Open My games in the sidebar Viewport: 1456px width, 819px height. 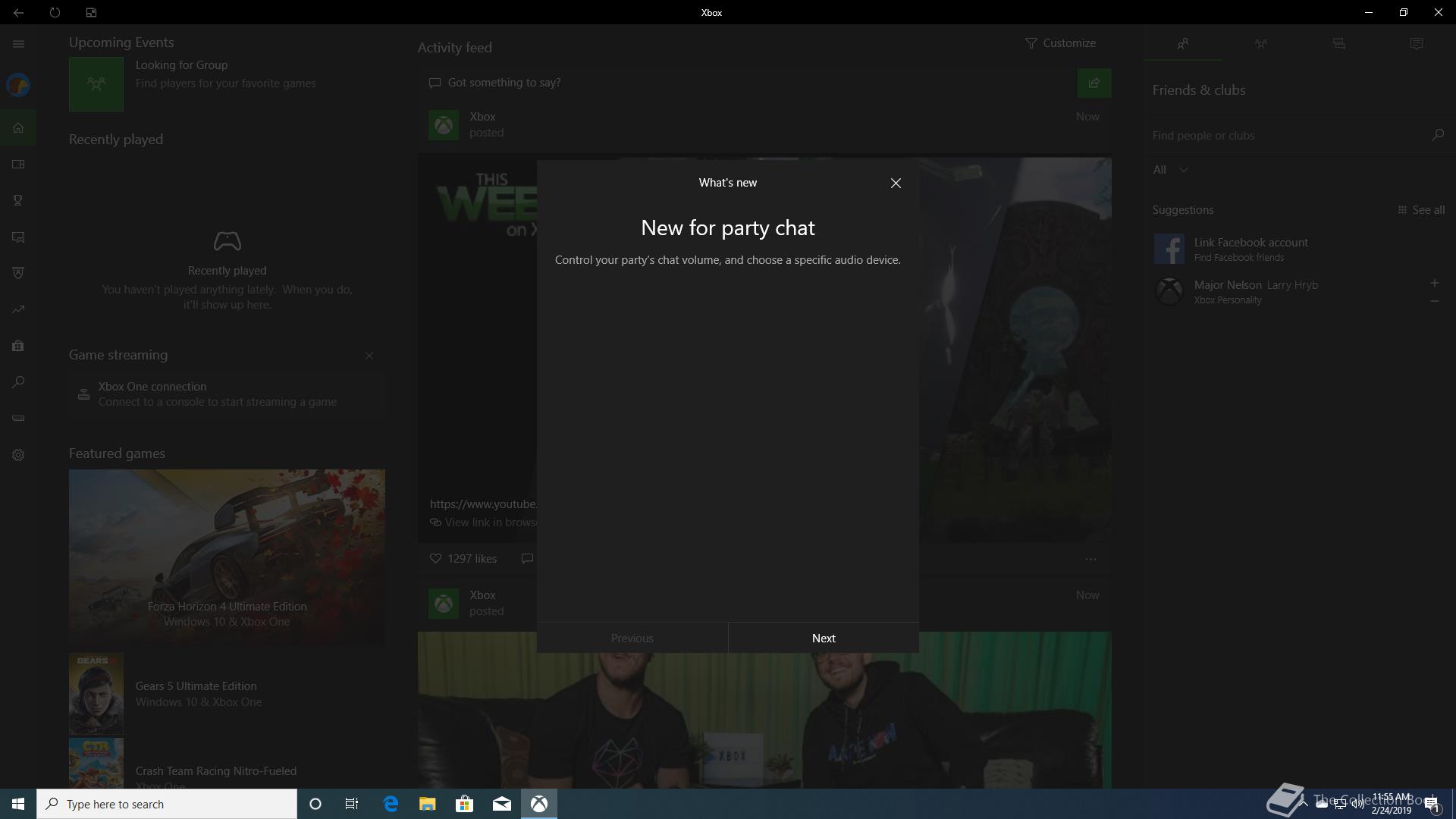18,164
